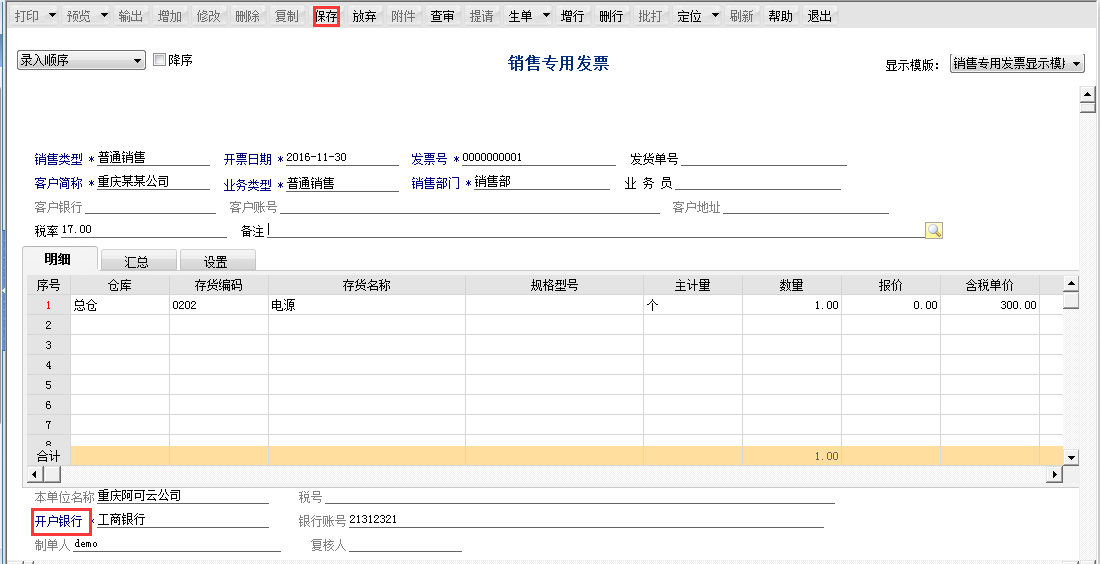Click 放弃 to discard changes
This screenshot has height=564, width=1100.
(364, 16)
